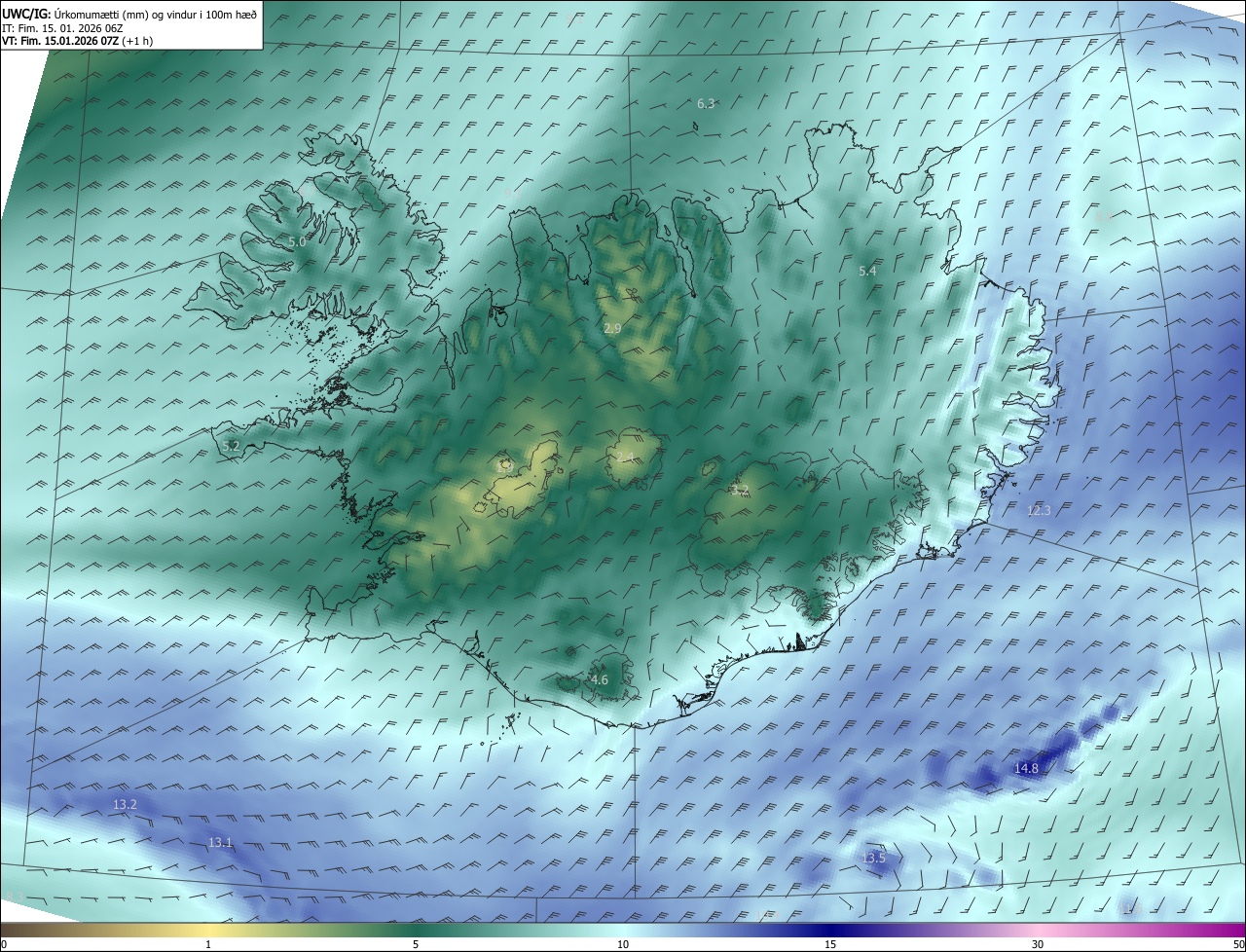Select the 5.4 label over northeast Iceland
Screen dimensions: 1246x952
click(867, 272)
